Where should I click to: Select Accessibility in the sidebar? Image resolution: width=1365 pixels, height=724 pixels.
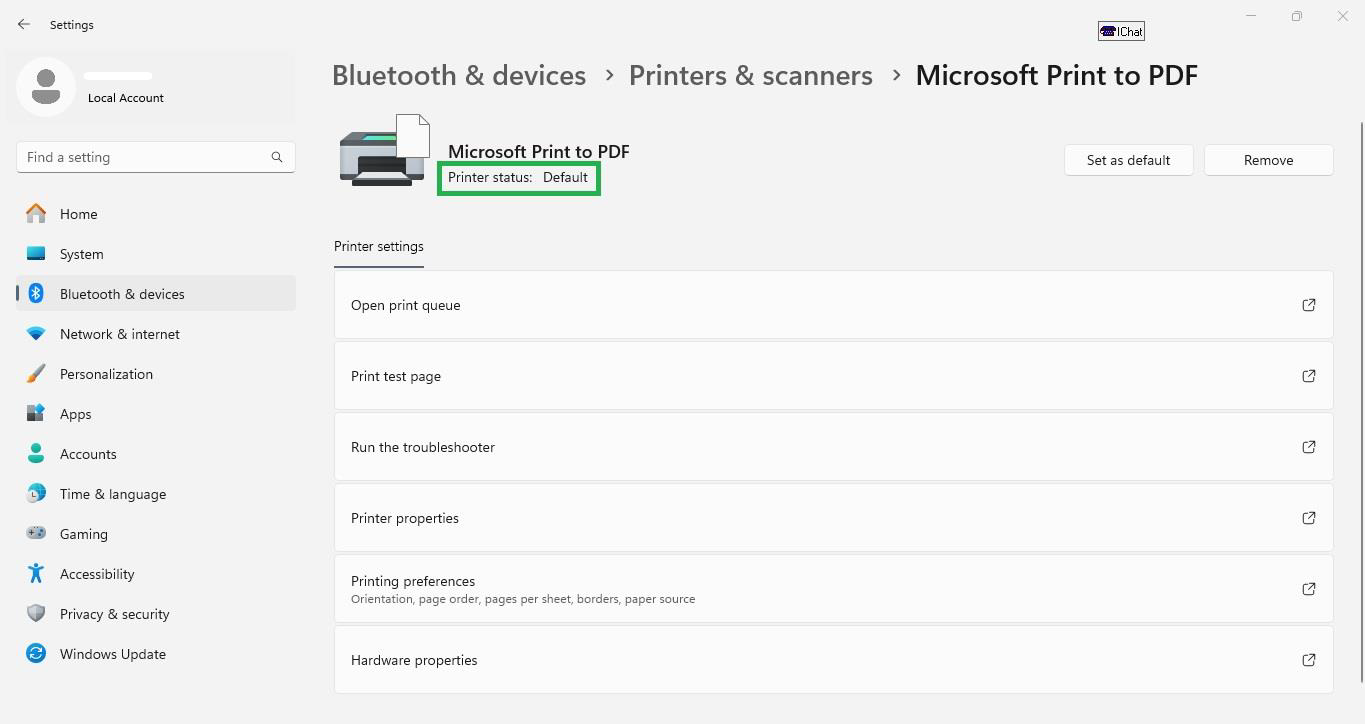[x=96, y=574]
